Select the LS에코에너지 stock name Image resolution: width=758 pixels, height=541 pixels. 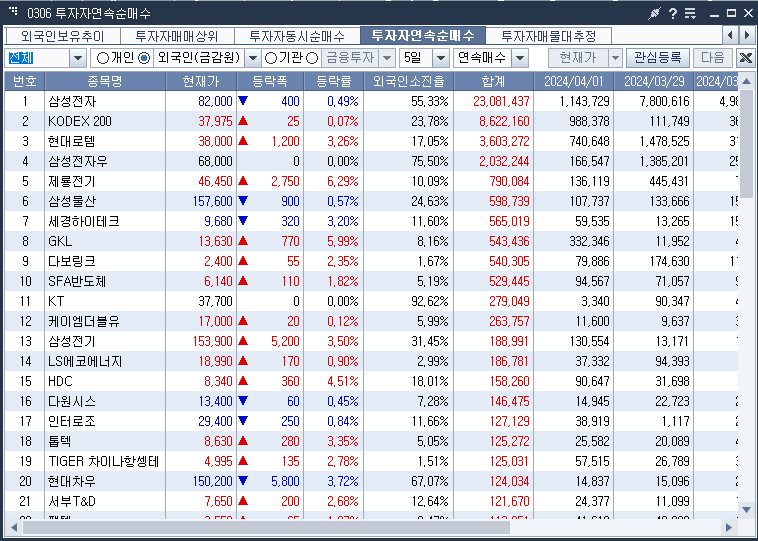pyautogui.click(x=85, y=361)
